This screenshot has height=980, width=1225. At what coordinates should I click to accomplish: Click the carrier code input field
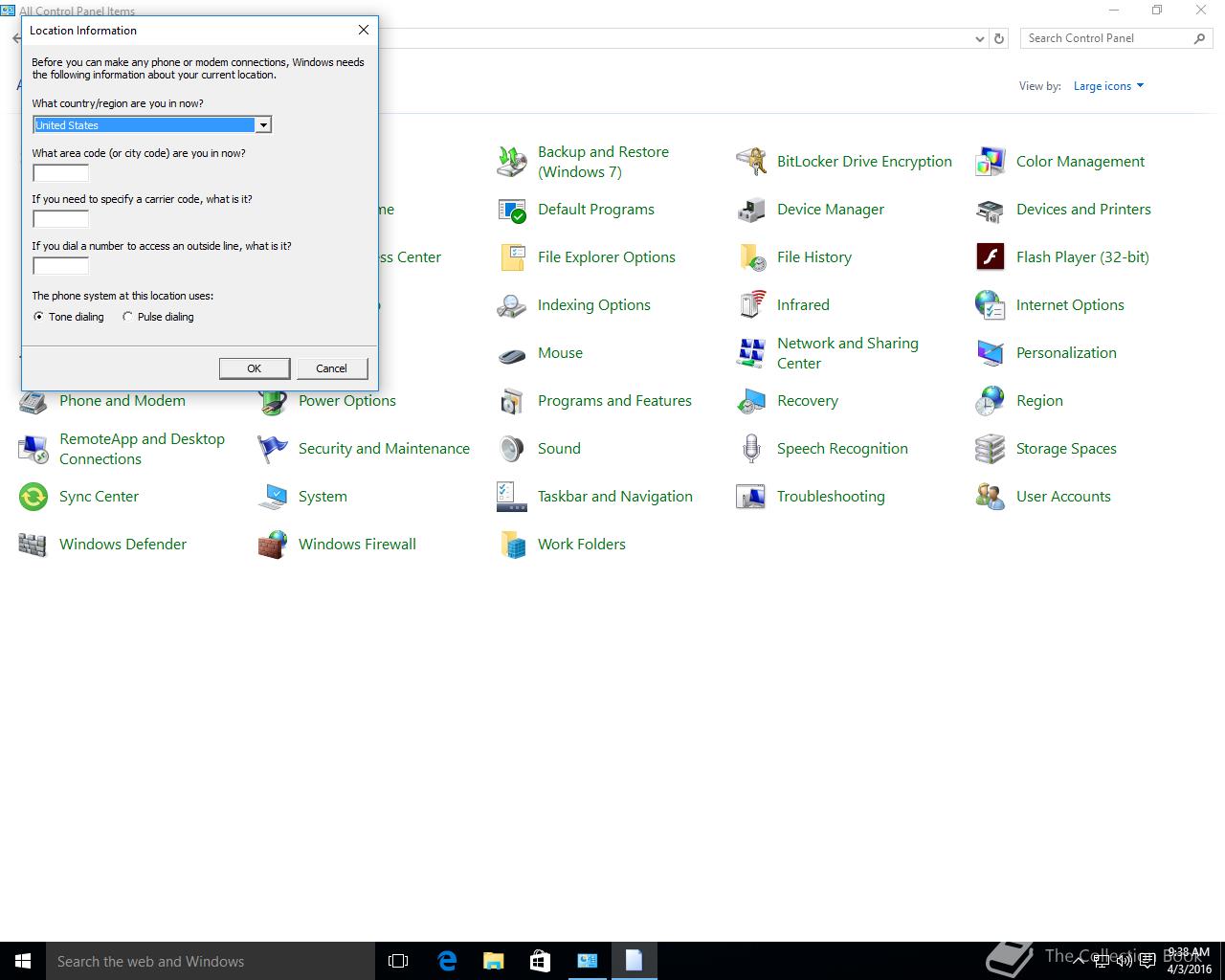point(60,219)
